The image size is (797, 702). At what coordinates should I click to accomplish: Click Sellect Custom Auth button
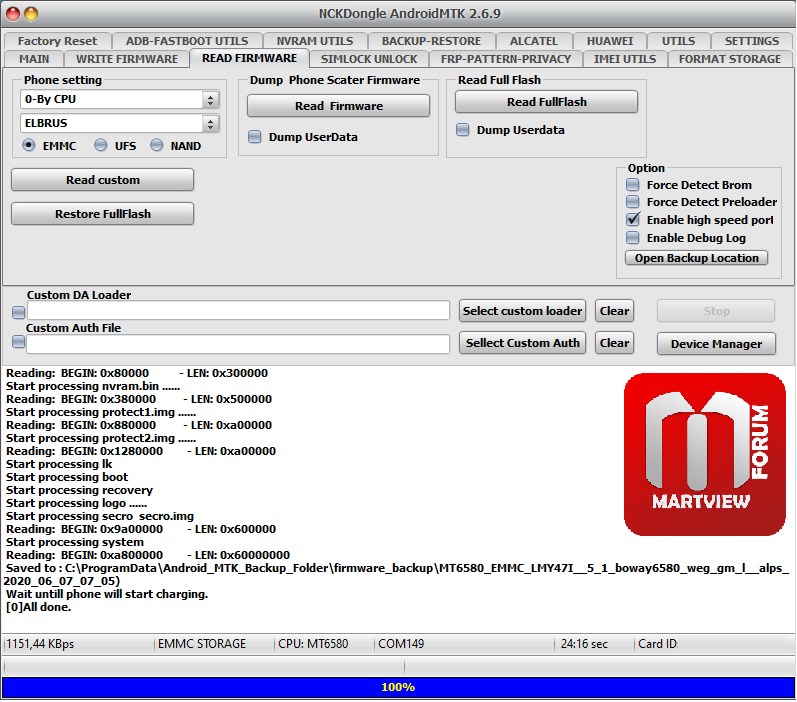pyautogui.click(x=522, y=343)
